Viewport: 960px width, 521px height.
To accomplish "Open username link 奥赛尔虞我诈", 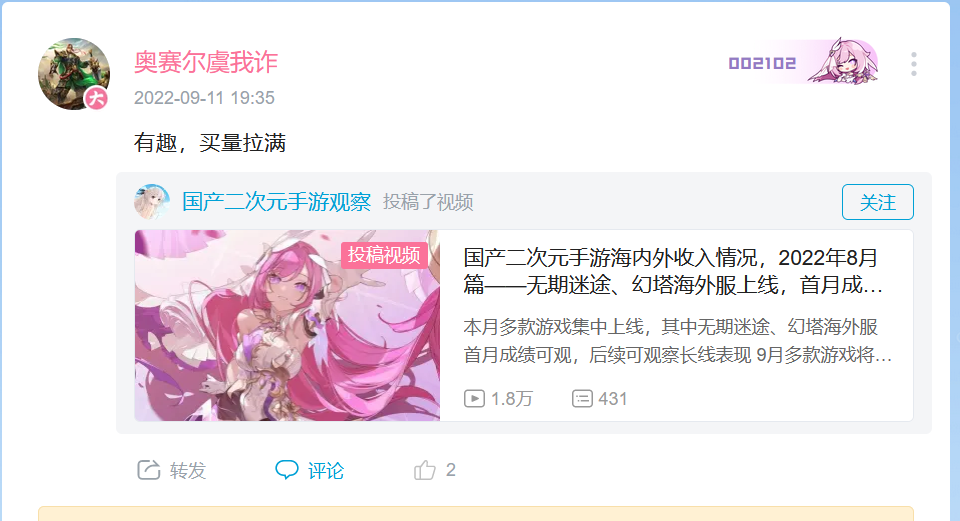I will 206,62.
